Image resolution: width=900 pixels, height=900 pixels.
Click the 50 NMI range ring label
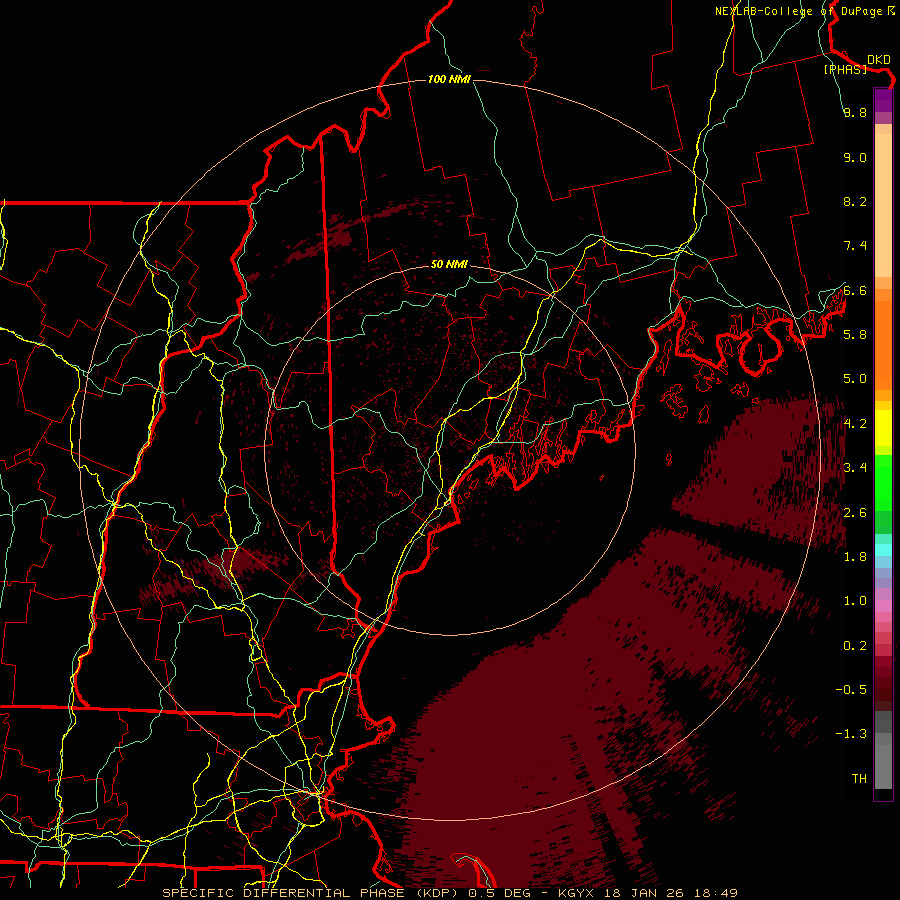(x=449, y=264)
